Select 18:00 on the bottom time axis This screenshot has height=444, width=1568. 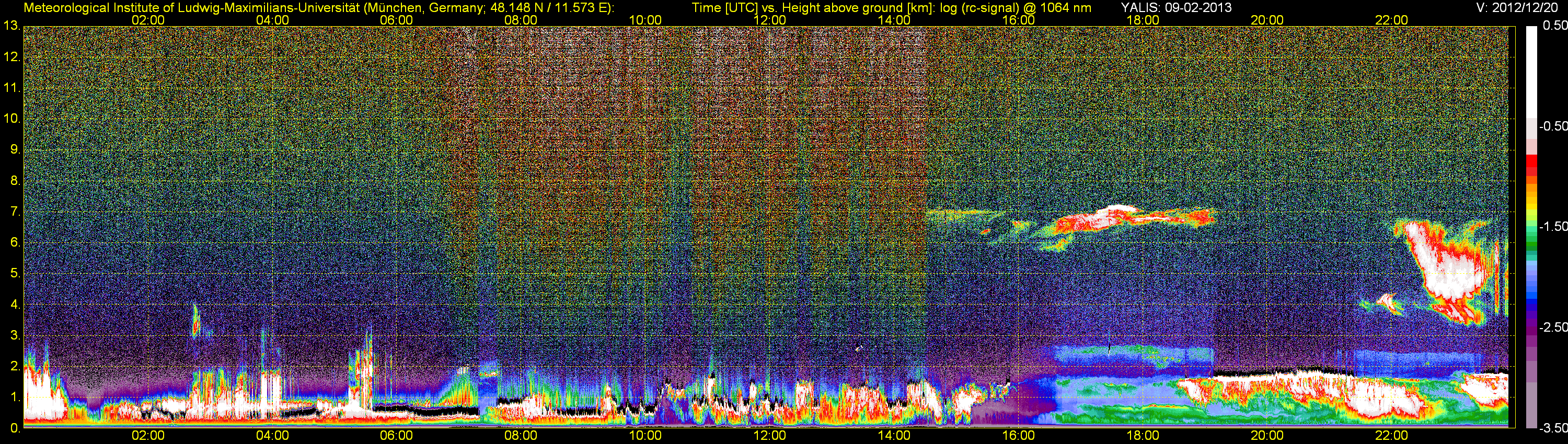point(1143,436)
